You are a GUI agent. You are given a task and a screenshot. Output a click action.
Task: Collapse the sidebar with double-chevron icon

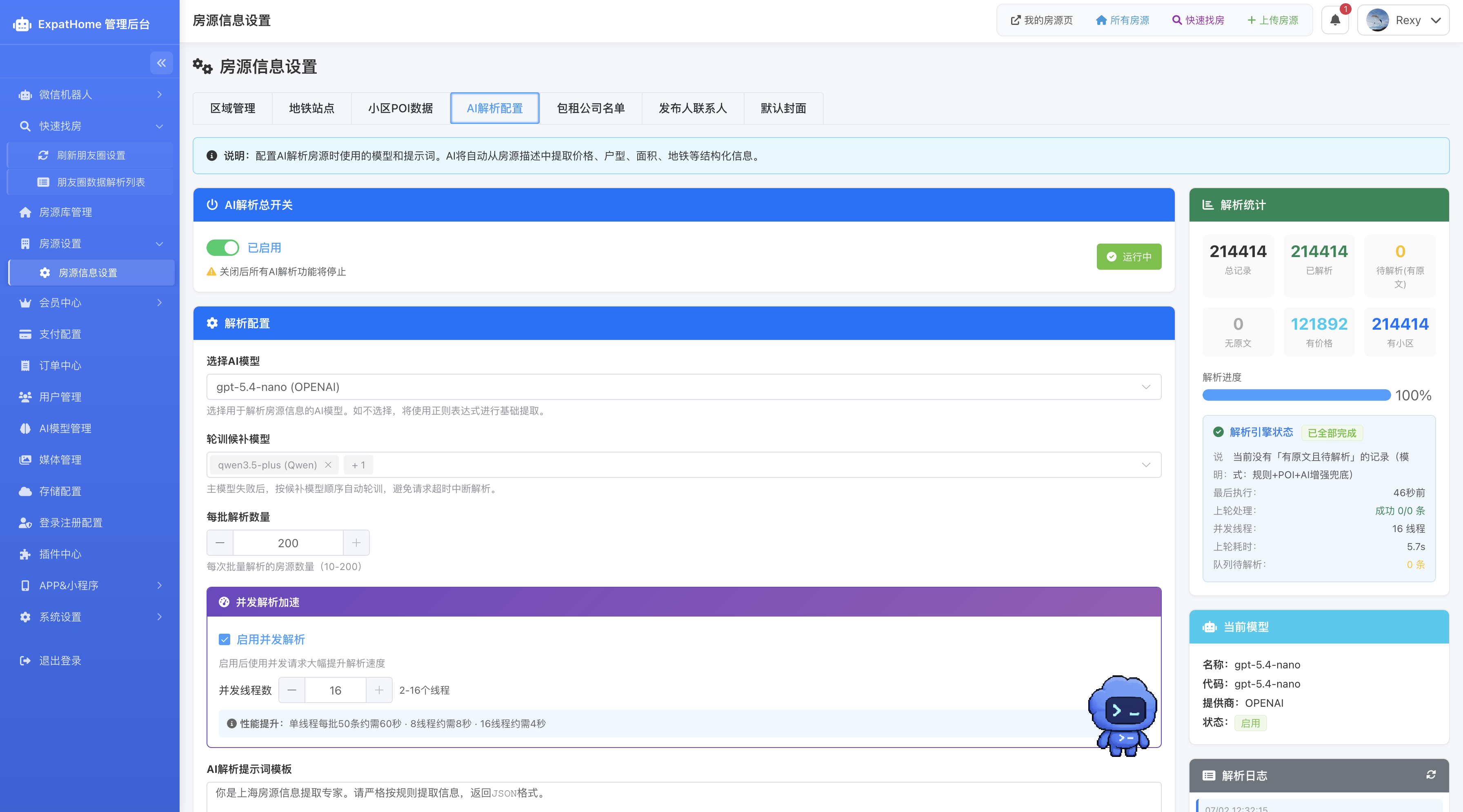click(161, 62)
